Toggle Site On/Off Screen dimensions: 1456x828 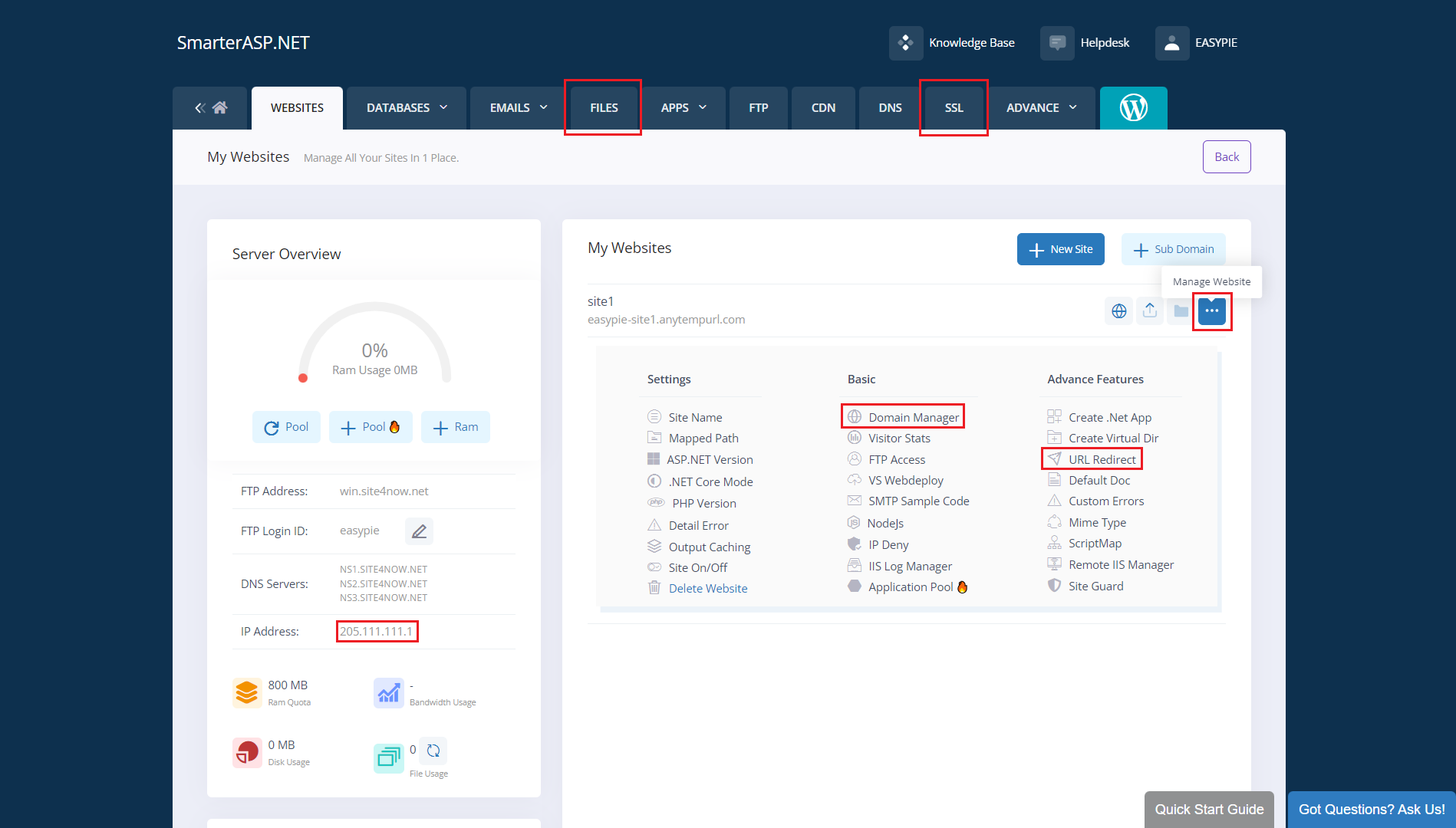tap(697, 567)
